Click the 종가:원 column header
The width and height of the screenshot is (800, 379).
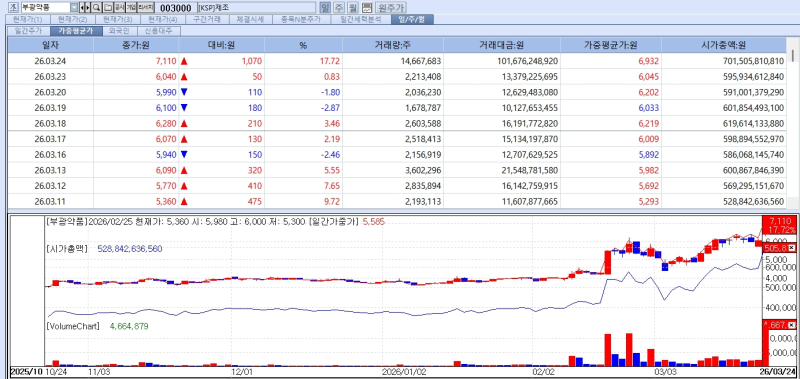coord(136,45)
